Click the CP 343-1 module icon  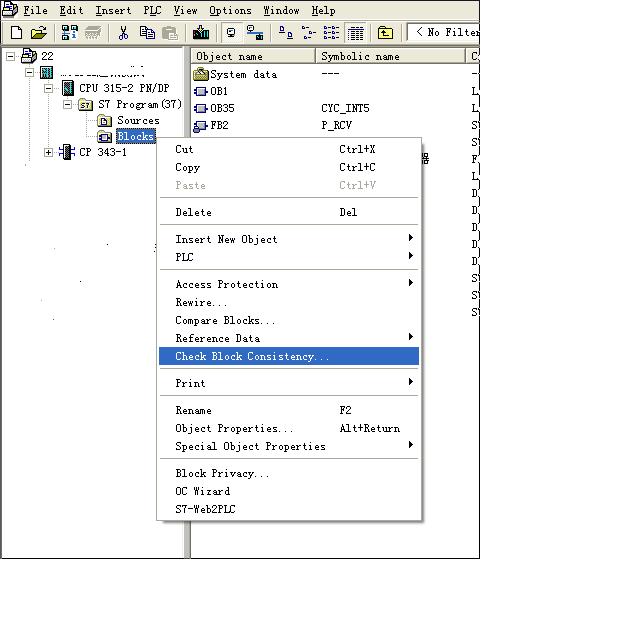67,152
